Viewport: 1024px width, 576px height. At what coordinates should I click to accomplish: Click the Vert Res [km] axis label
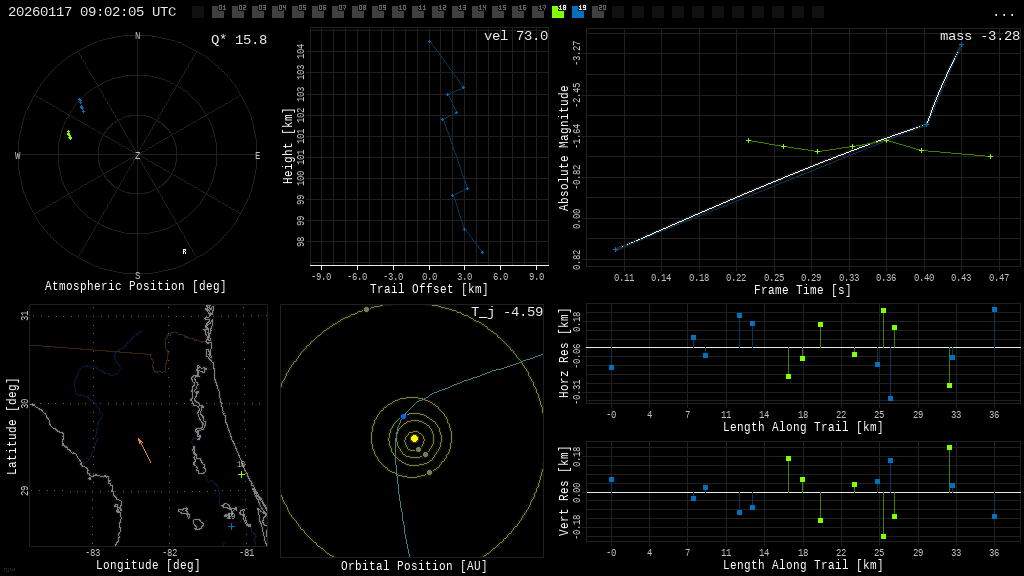pyautogui.click(x=564, y=491)
